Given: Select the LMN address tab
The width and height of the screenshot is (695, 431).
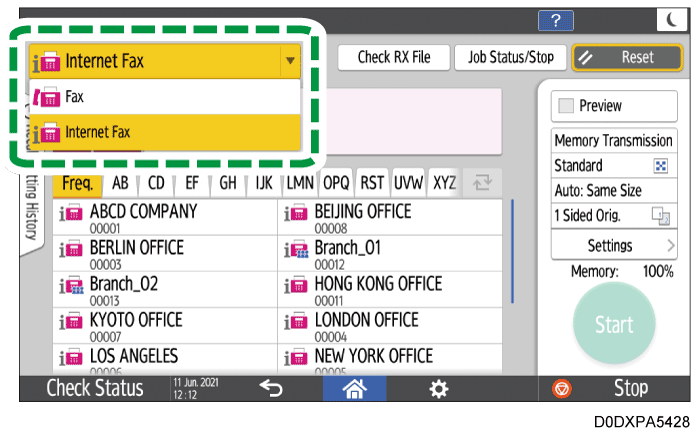Looking at the screenshot, I should [300, 183].
